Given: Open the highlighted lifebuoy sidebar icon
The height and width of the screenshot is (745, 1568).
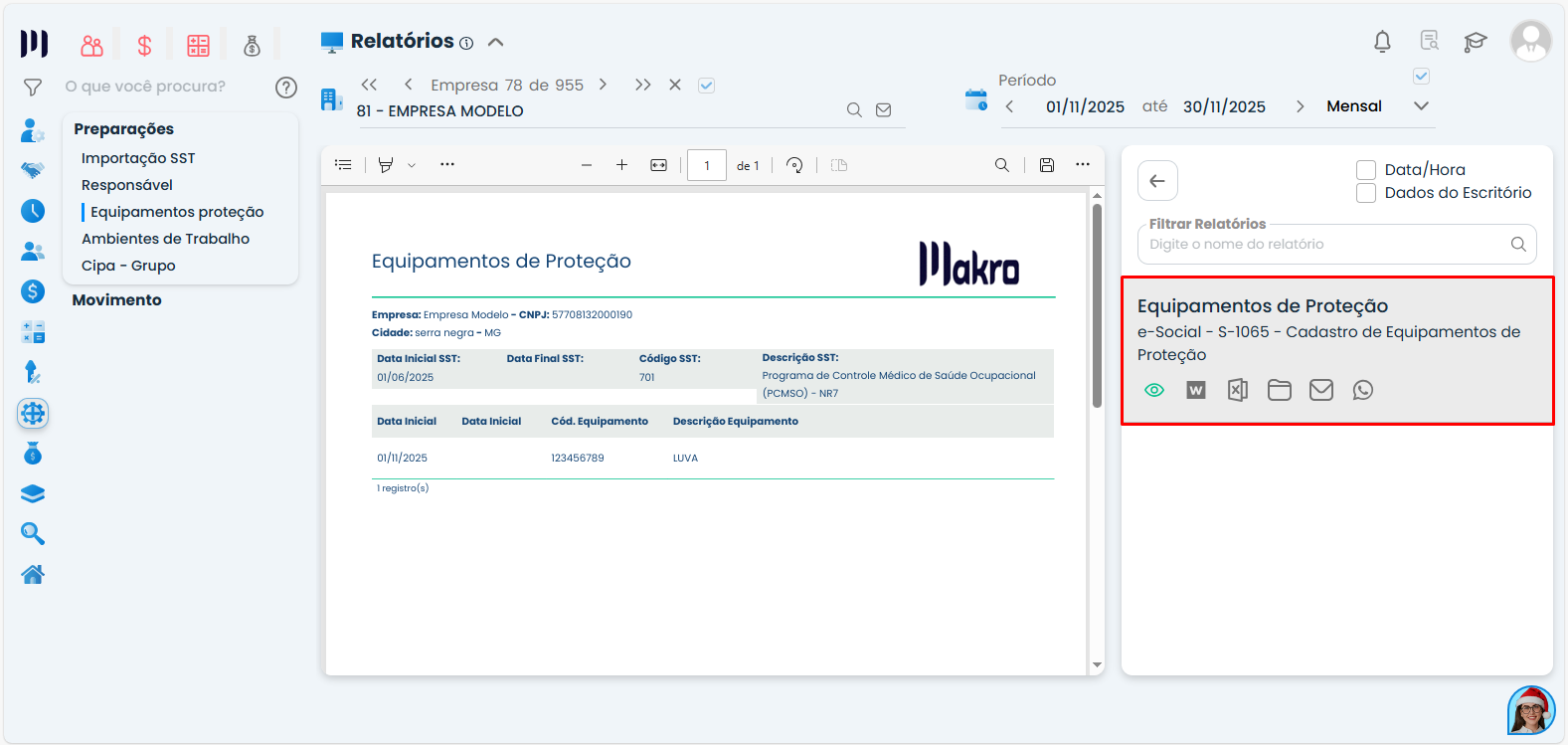Looking at the screenshot, I should (x=33, y=413).
